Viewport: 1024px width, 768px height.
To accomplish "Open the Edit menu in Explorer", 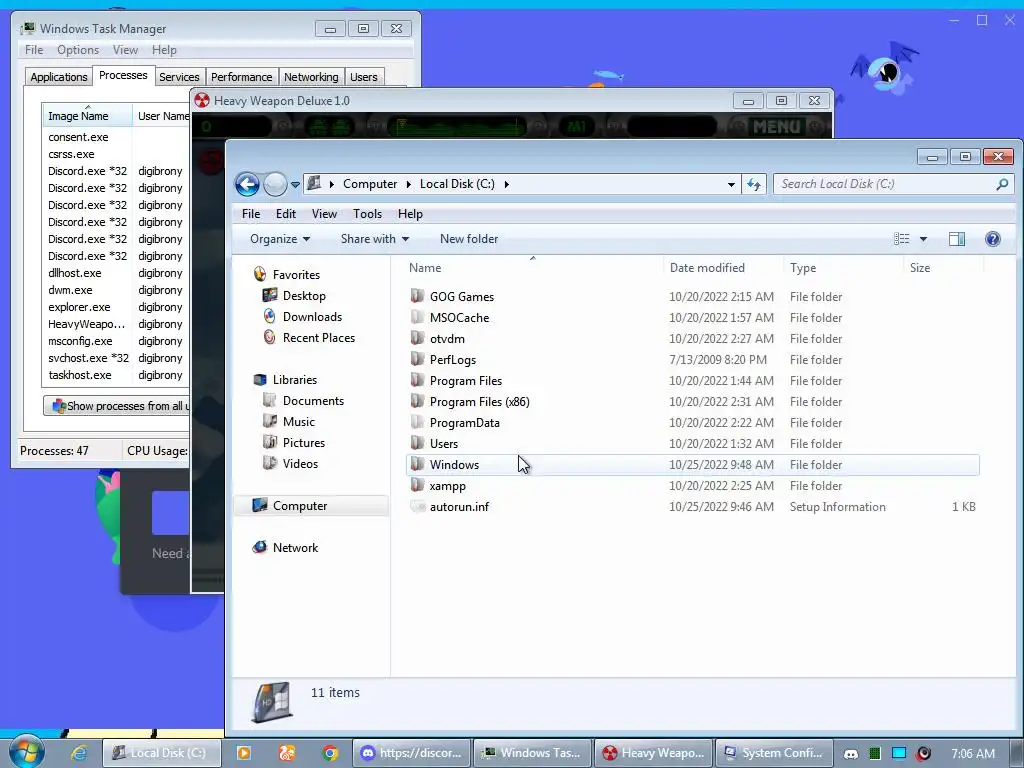I will pyautogui.click(x=285, y=214).
